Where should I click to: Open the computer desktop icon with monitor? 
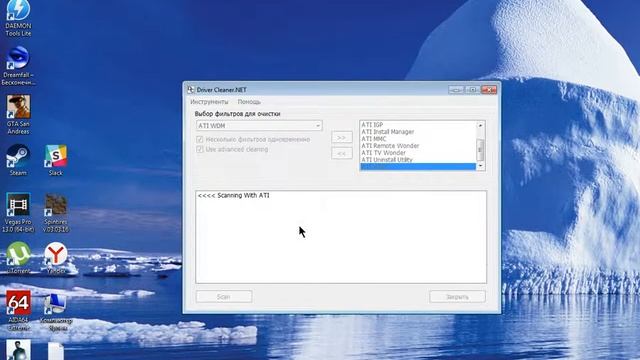coord(56,311)
